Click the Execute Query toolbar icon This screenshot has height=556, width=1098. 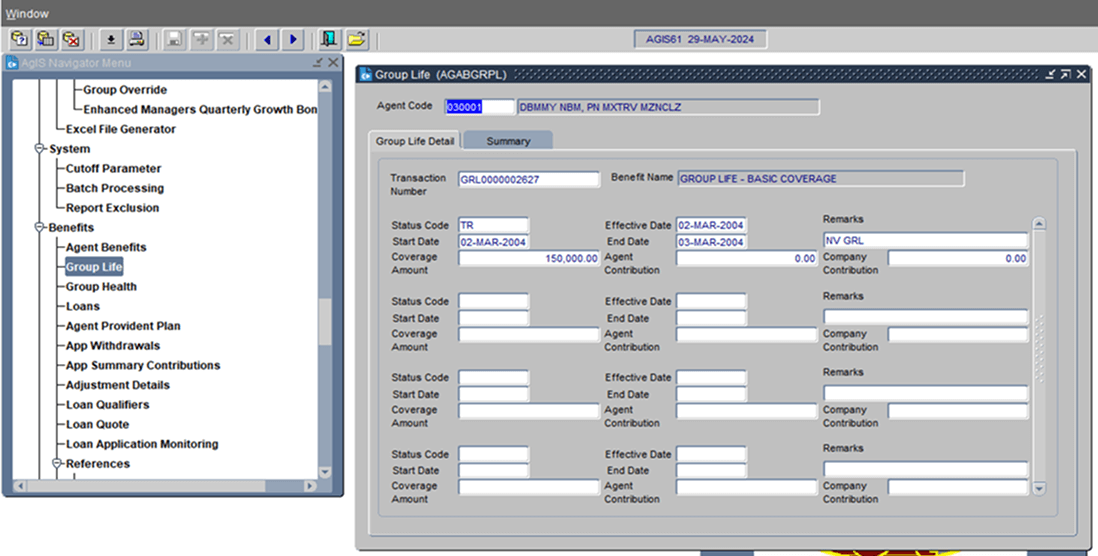pyautogui.click(x=46, y=40)
